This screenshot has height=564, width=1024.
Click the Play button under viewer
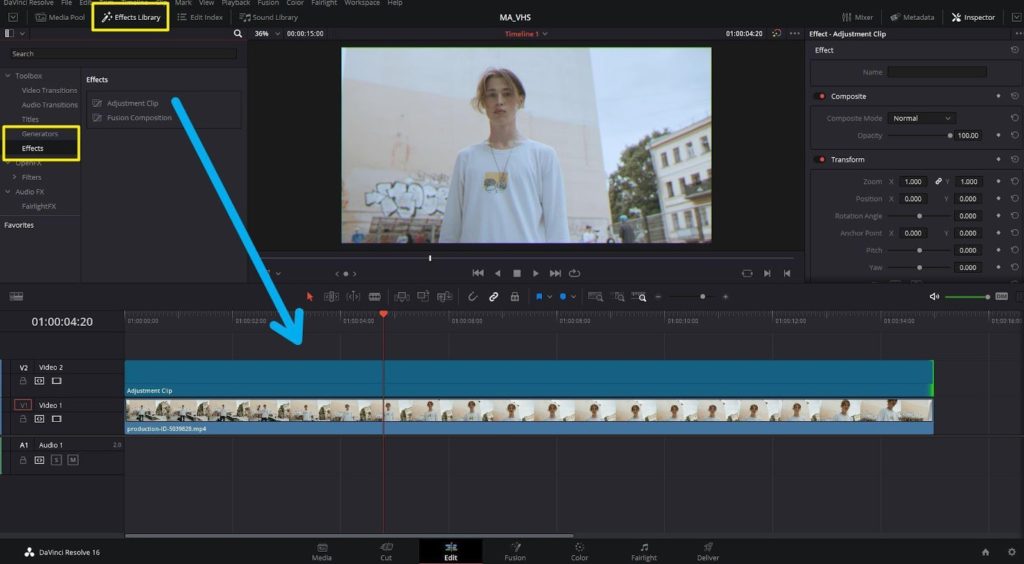tap(536, 273)
